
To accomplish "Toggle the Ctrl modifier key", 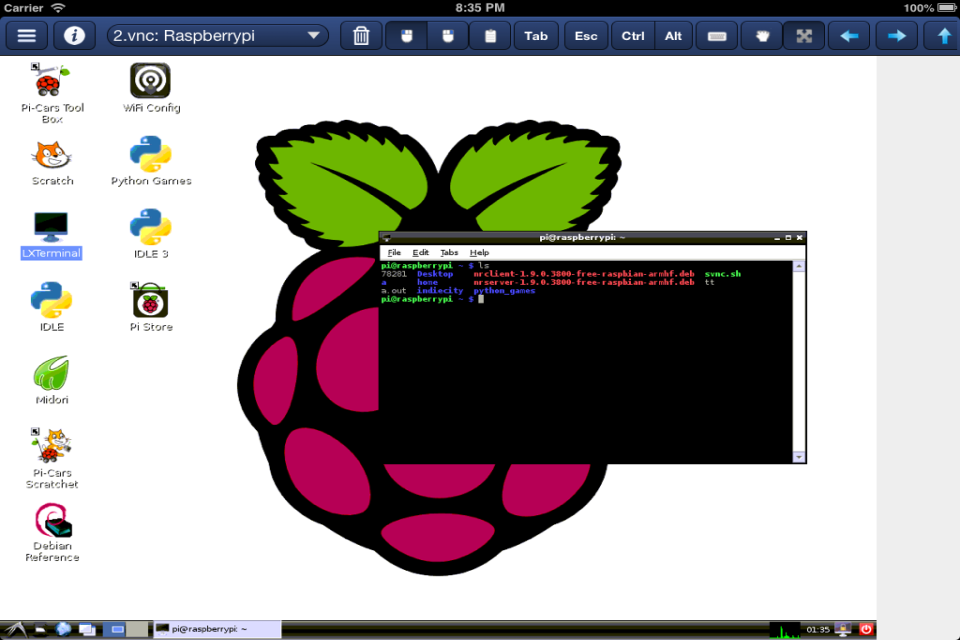I will [632, 36].
